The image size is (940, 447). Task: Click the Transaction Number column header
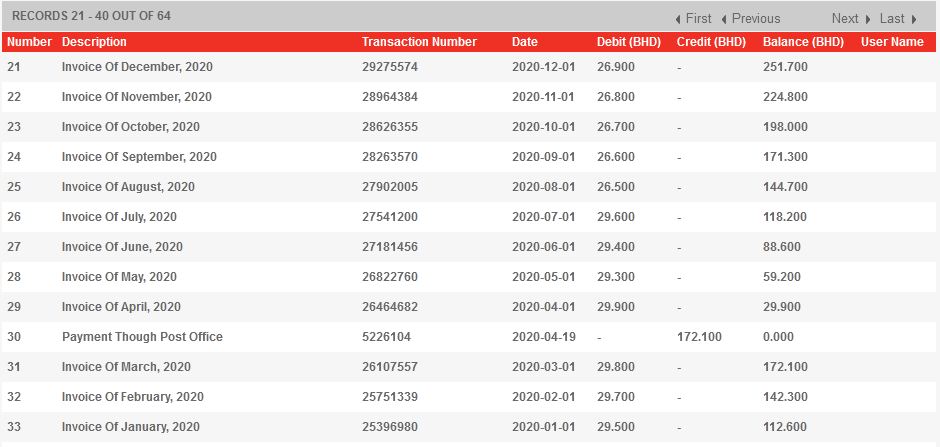click(x=419, y=42)
